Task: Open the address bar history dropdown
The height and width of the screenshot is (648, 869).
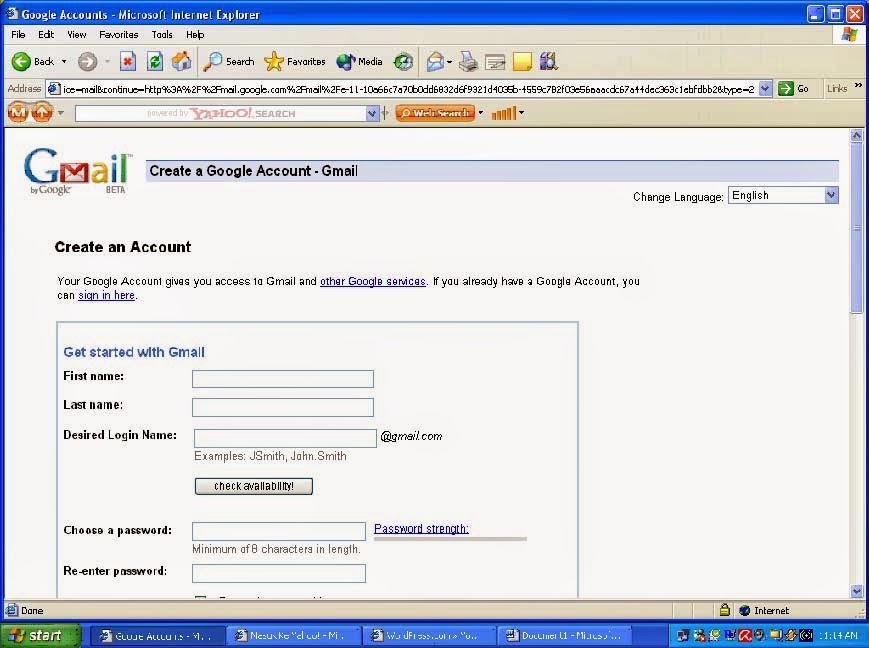Action: [765, 89]
